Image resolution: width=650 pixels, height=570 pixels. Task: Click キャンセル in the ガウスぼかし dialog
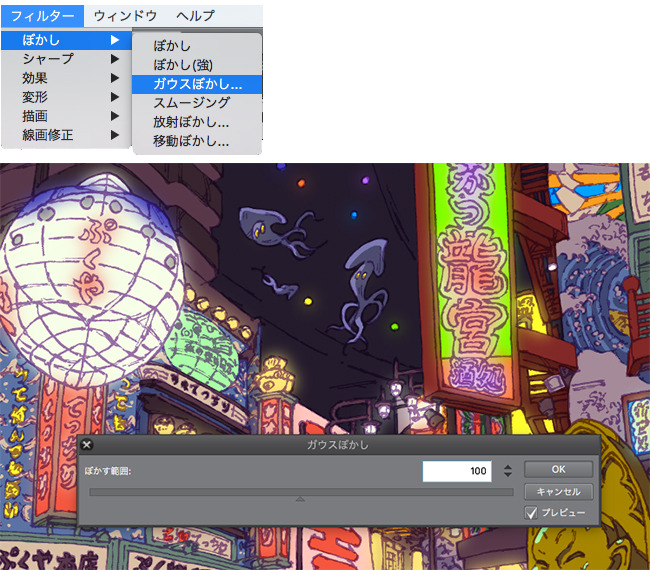point(558,492)
